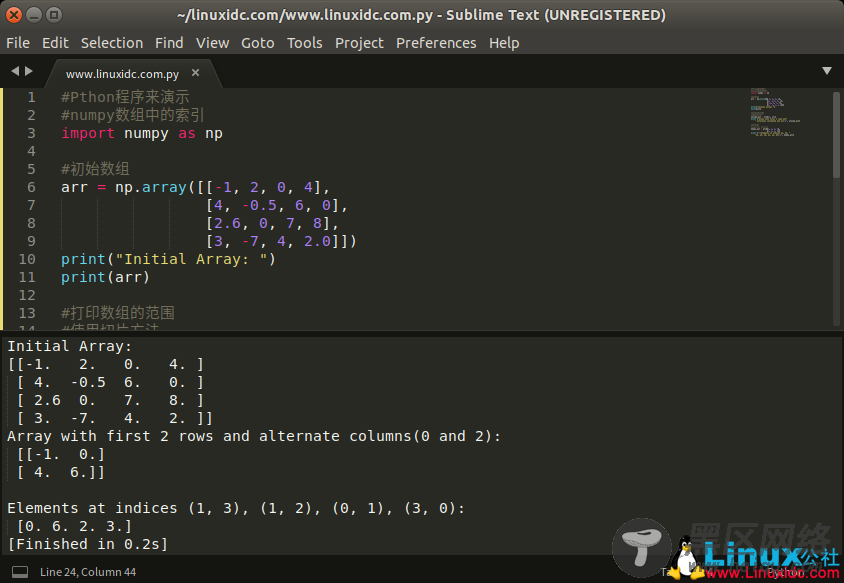Screen dimensions: 844x583
Task: Click 'Array with first 2 rows' output line
Action: coord(254,436)
